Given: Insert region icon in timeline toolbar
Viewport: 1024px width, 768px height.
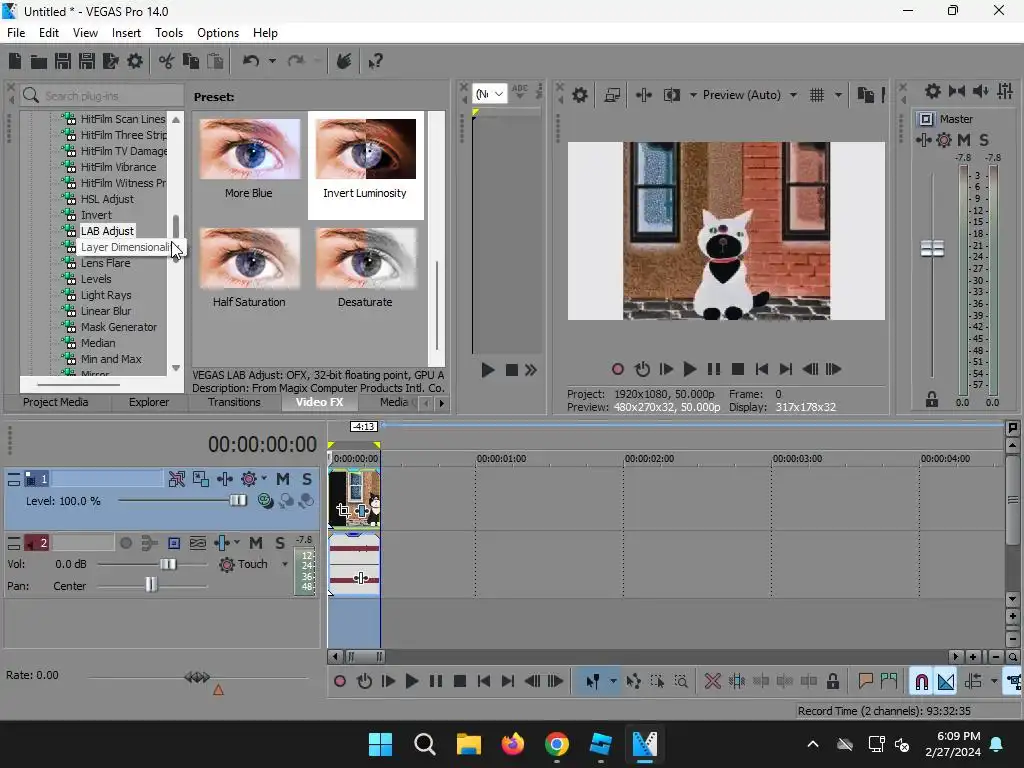Looking at the screenshot, I should 889,682.
